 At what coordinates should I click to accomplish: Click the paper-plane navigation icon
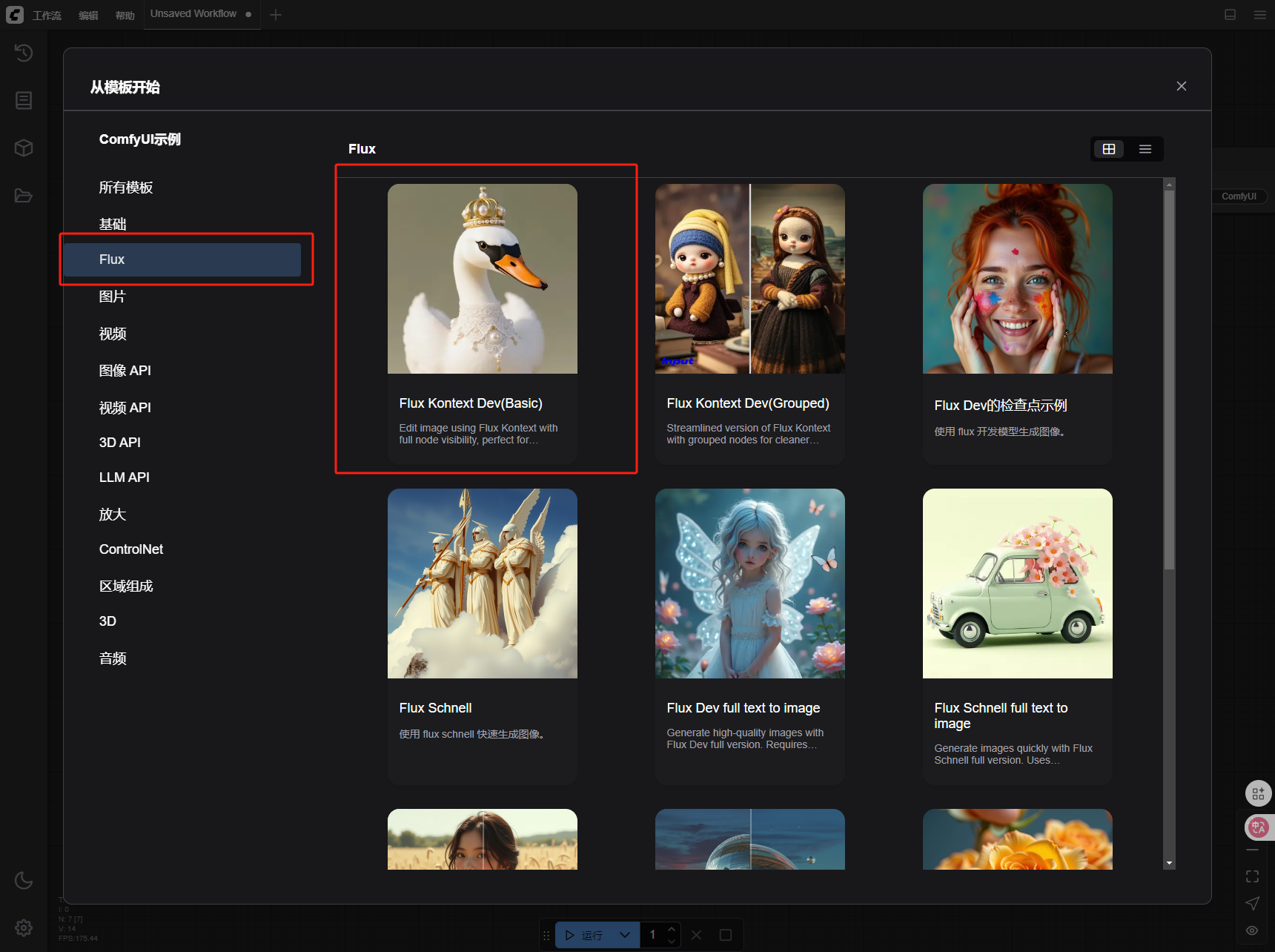point(1253,903)
